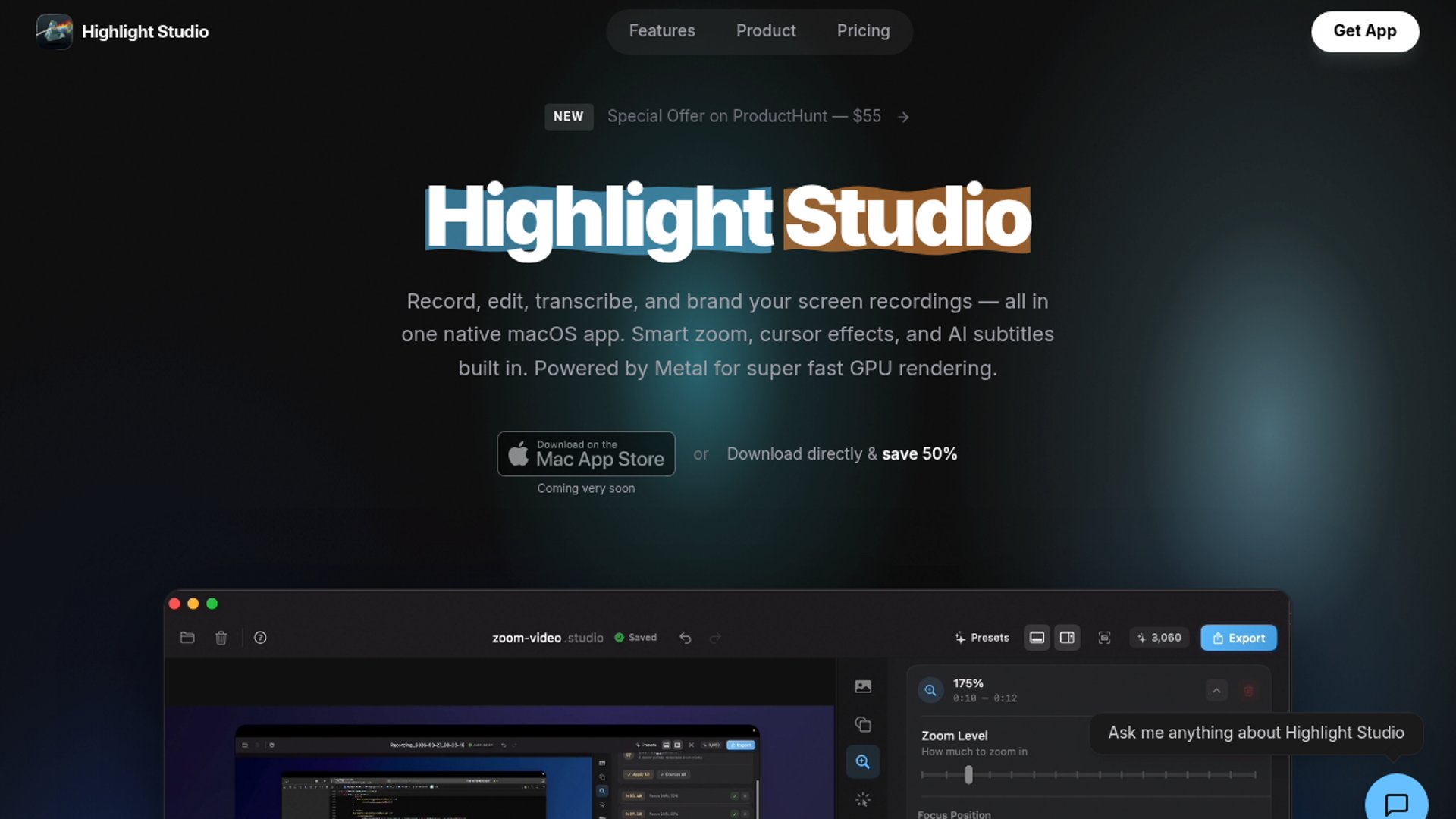Select the cursor effects sidebar icon

pos(863,799)
